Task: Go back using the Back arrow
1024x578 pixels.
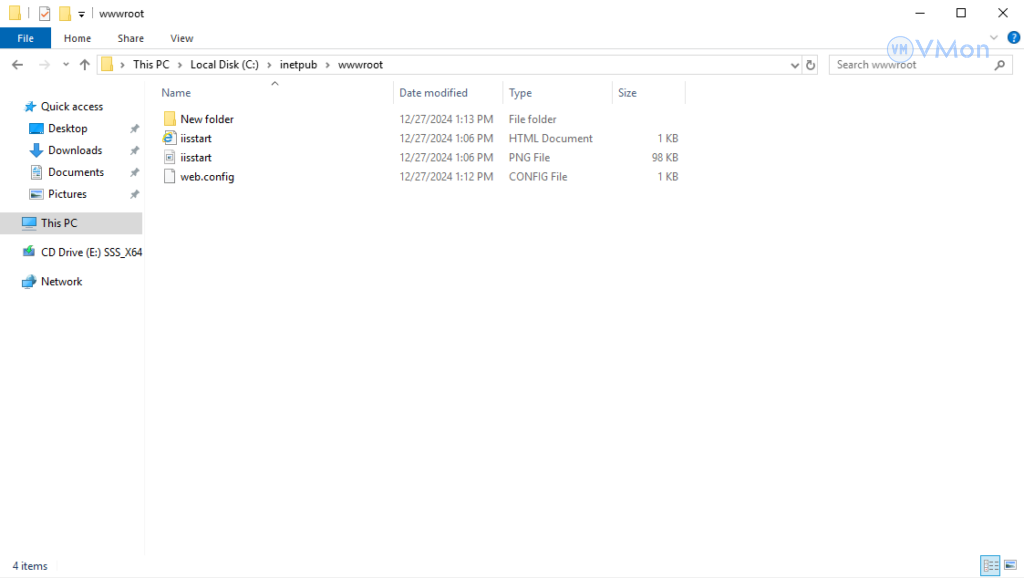Action: click(x=17, y=65)
